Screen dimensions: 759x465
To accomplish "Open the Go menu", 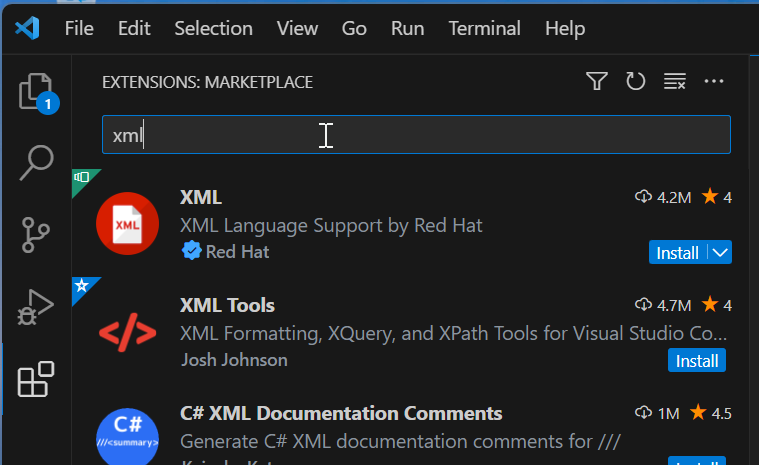I will pyautogui.click(x=354, y=29).
